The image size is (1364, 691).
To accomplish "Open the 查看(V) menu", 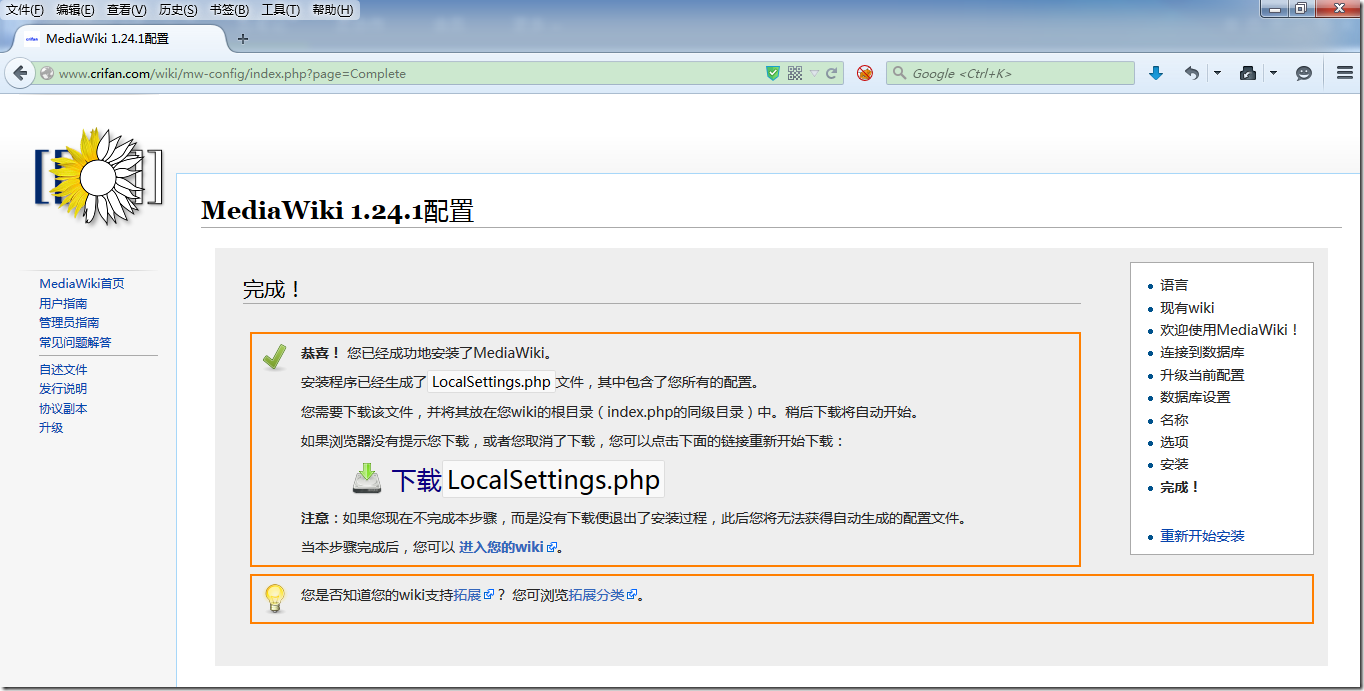I will (x=126, y=10).
